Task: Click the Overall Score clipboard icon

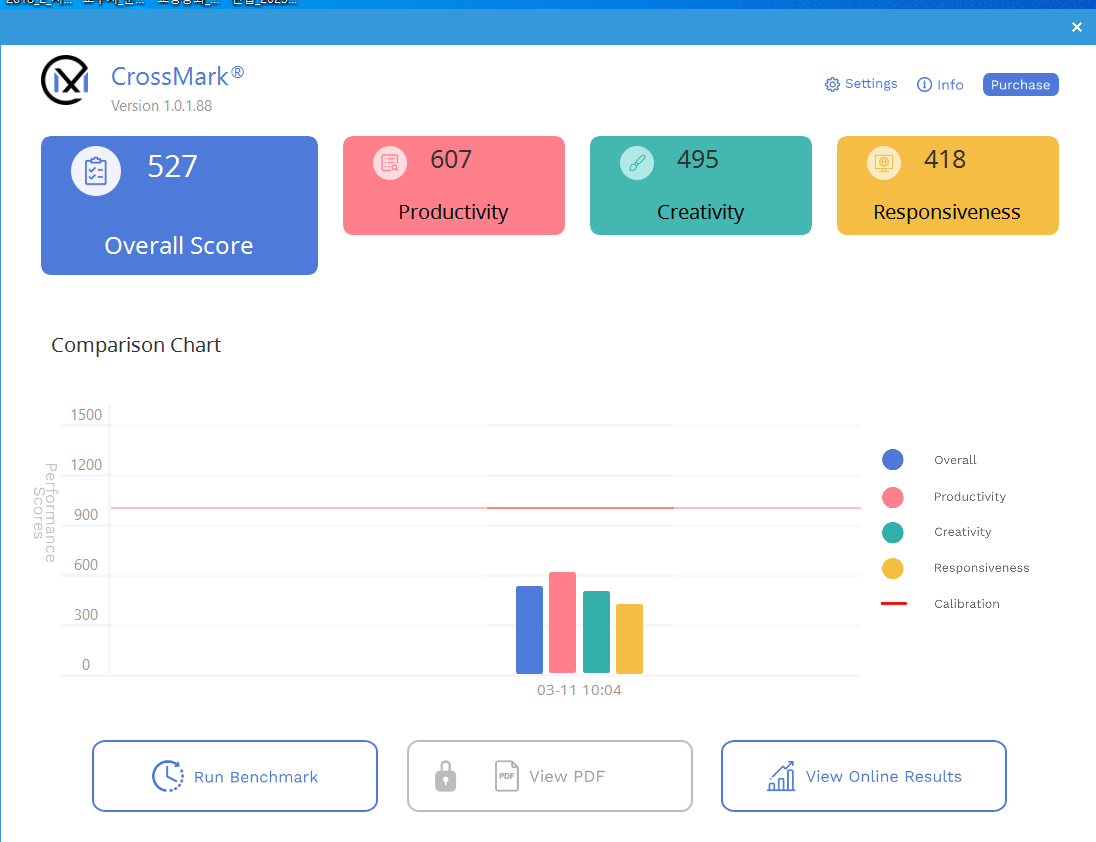Action: [x=96, y=171]
